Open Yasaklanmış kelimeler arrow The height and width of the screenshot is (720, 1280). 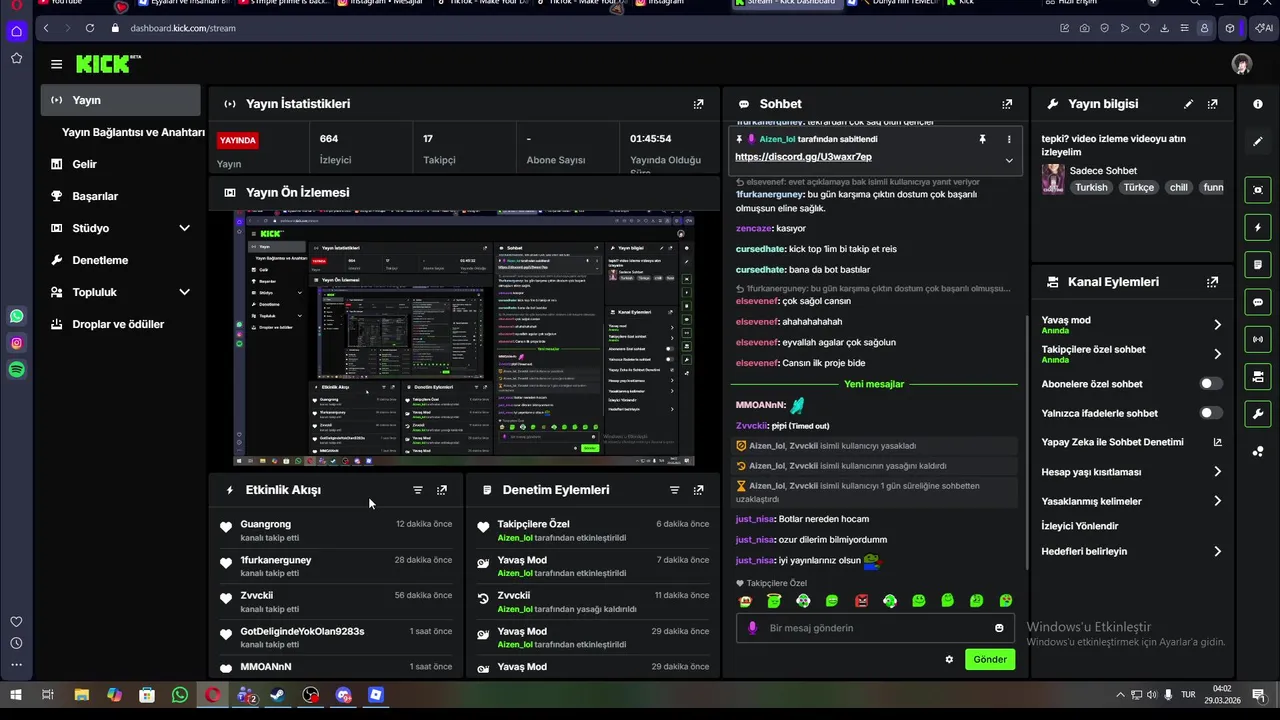1217,501
